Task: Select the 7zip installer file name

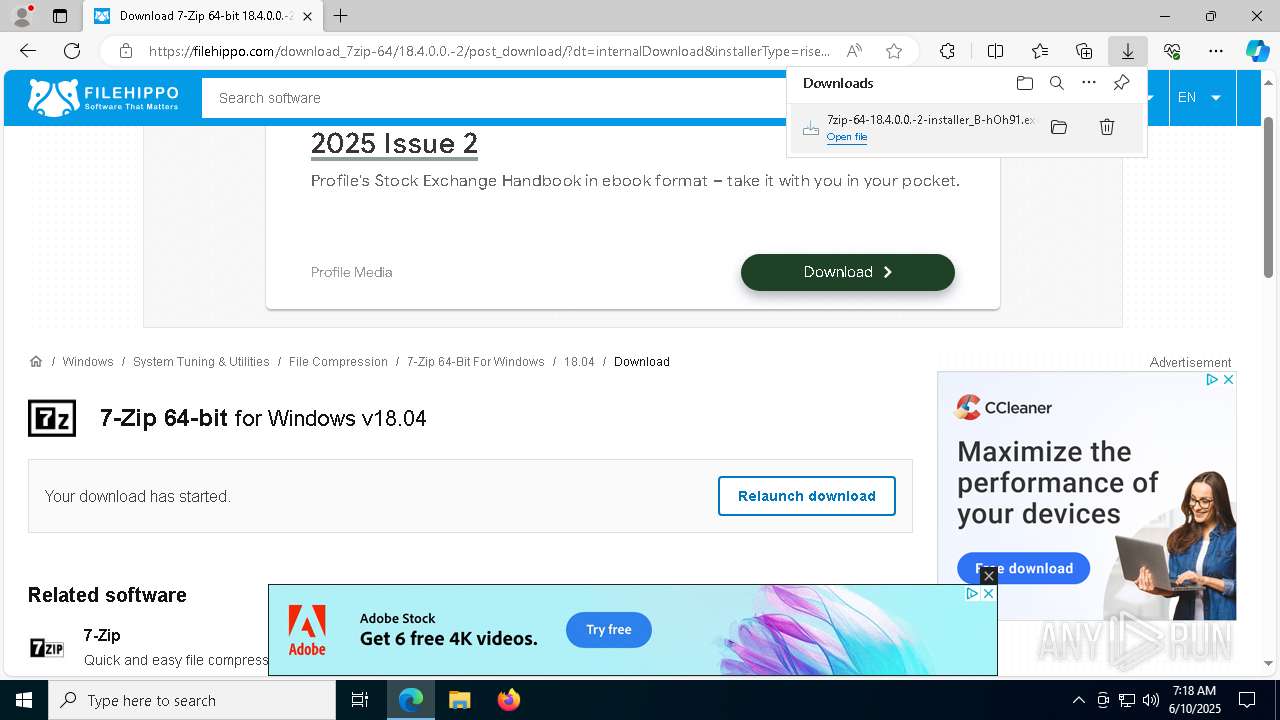Action: point(931,120)
